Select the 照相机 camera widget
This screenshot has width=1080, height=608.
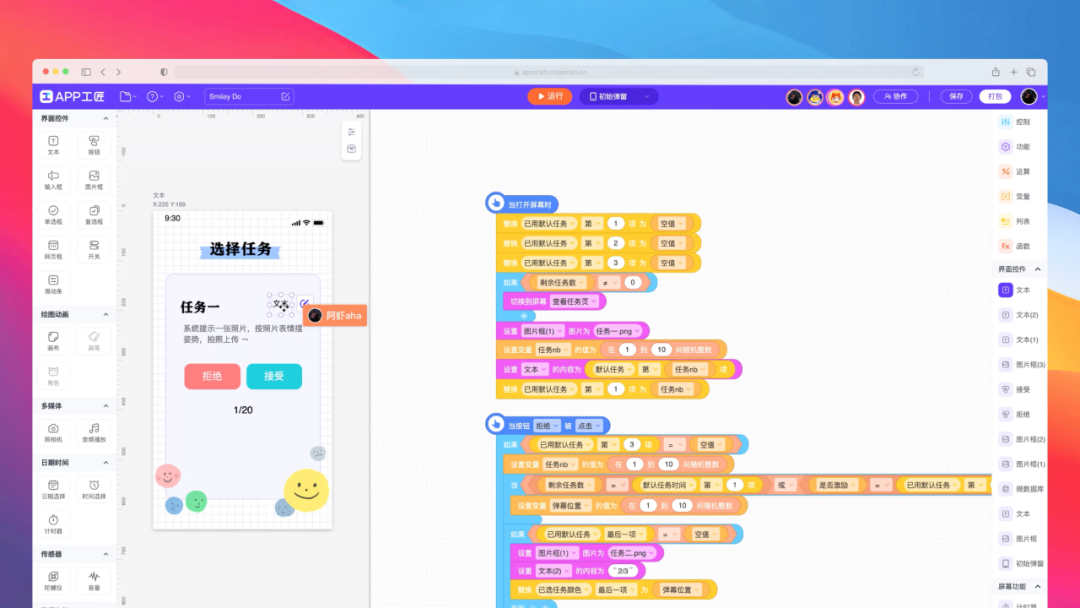click(x=53, y=432)
